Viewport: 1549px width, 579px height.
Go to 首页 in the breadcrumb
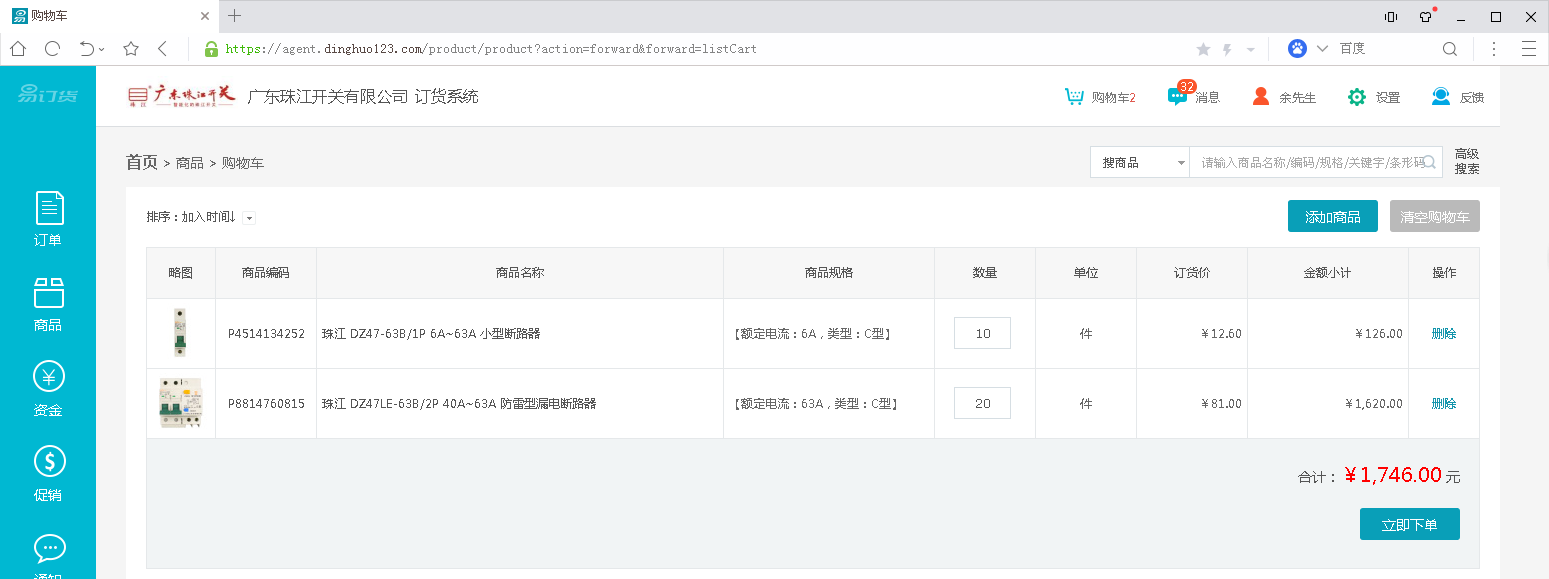(142, 162)
